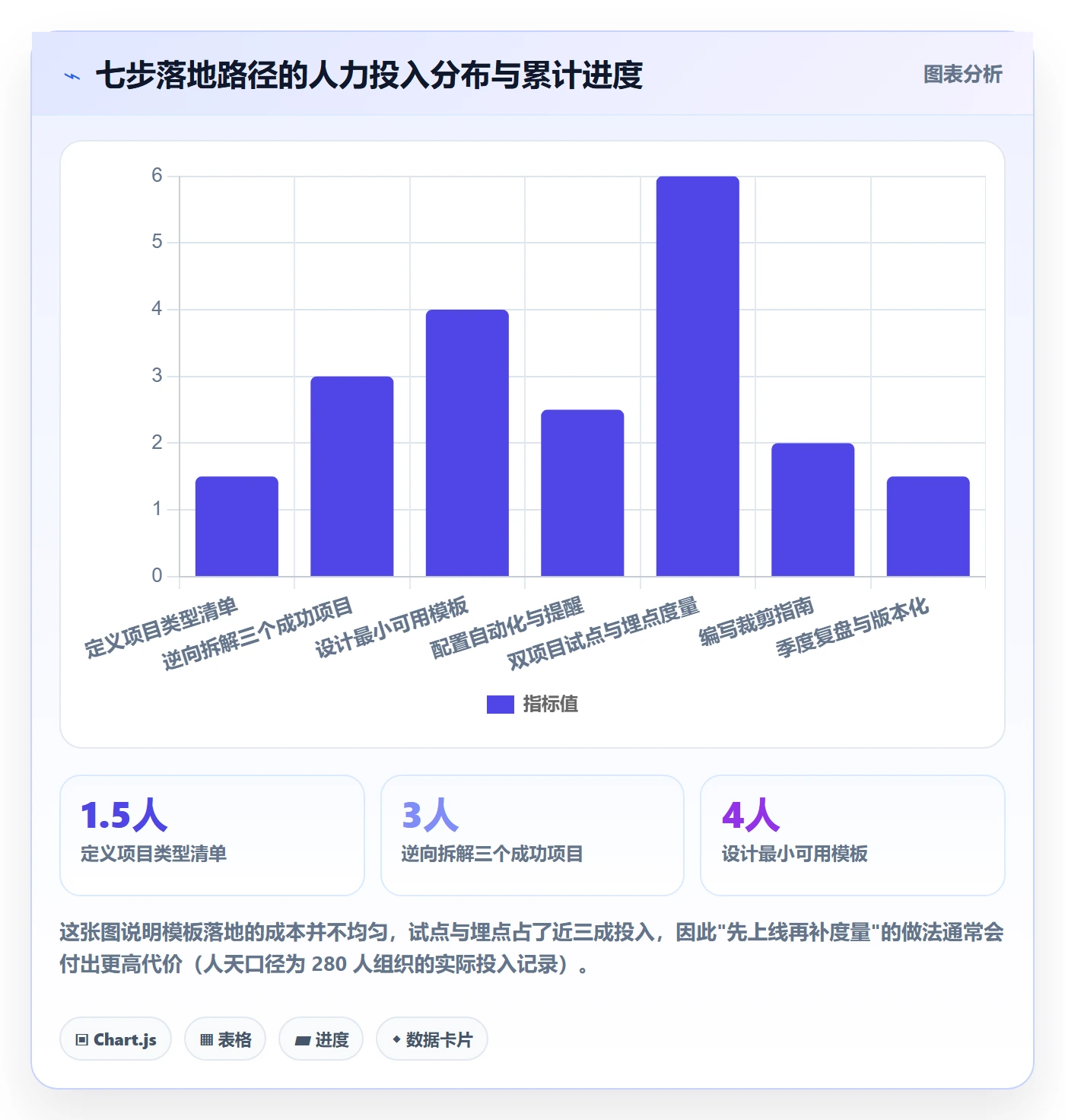
Task: Click the 指标值 legend label
Action: click(550, 705)
